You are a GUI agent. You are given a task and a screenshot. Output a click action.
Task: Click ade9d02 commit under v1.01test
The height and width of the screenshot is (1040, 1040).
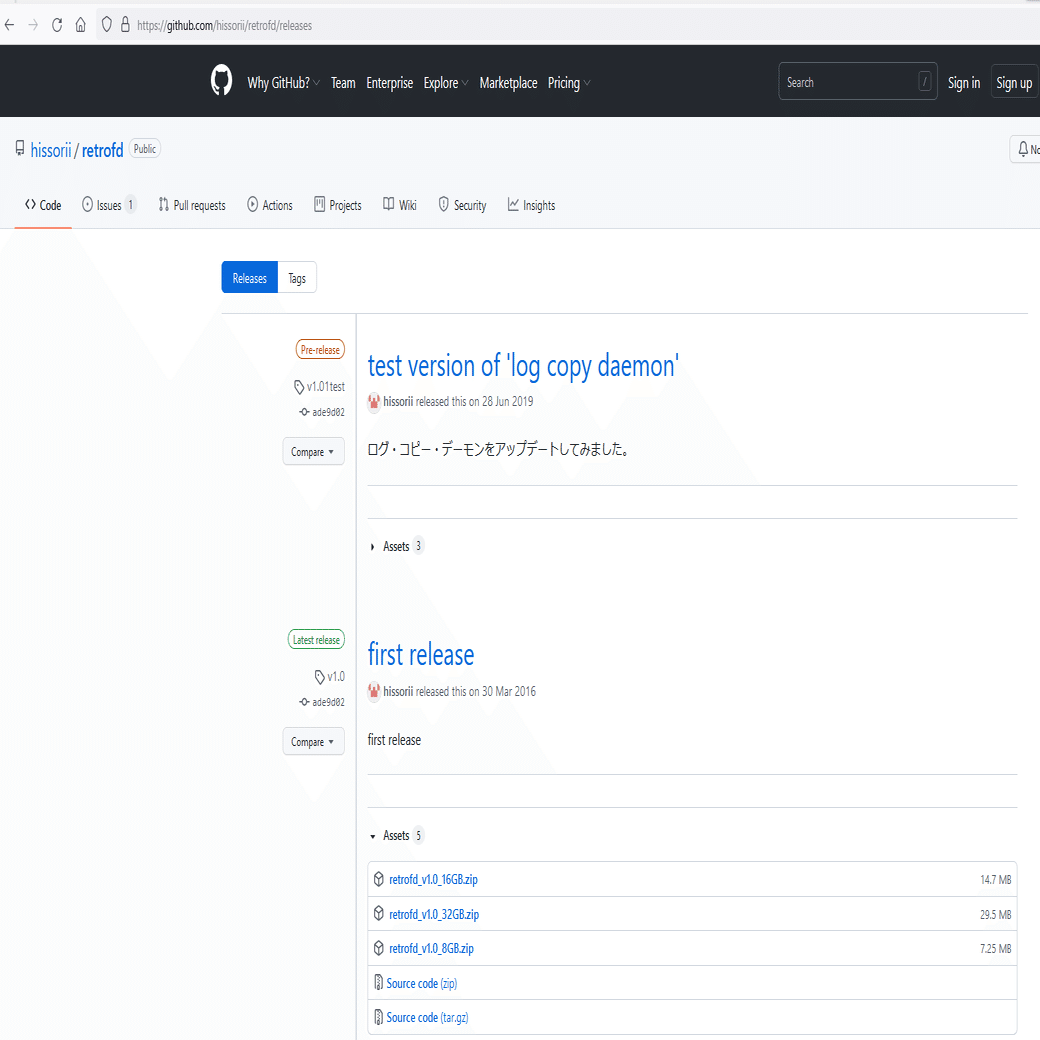(x=328, y=412)
